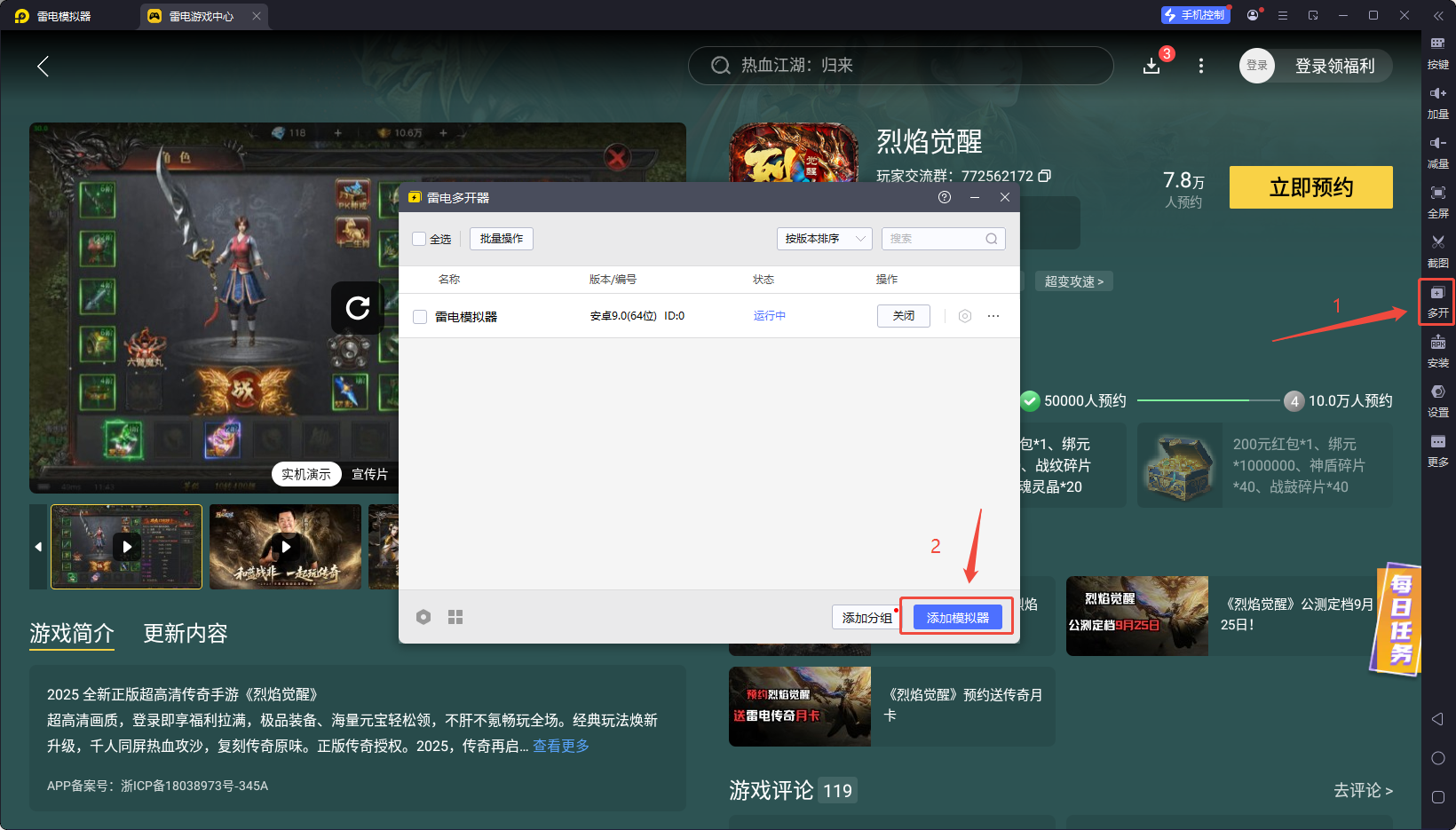This screenshot has height=830, width=1456.
Task: Open help in the 雷电多开器 dialog
Action: pos(945,197)
